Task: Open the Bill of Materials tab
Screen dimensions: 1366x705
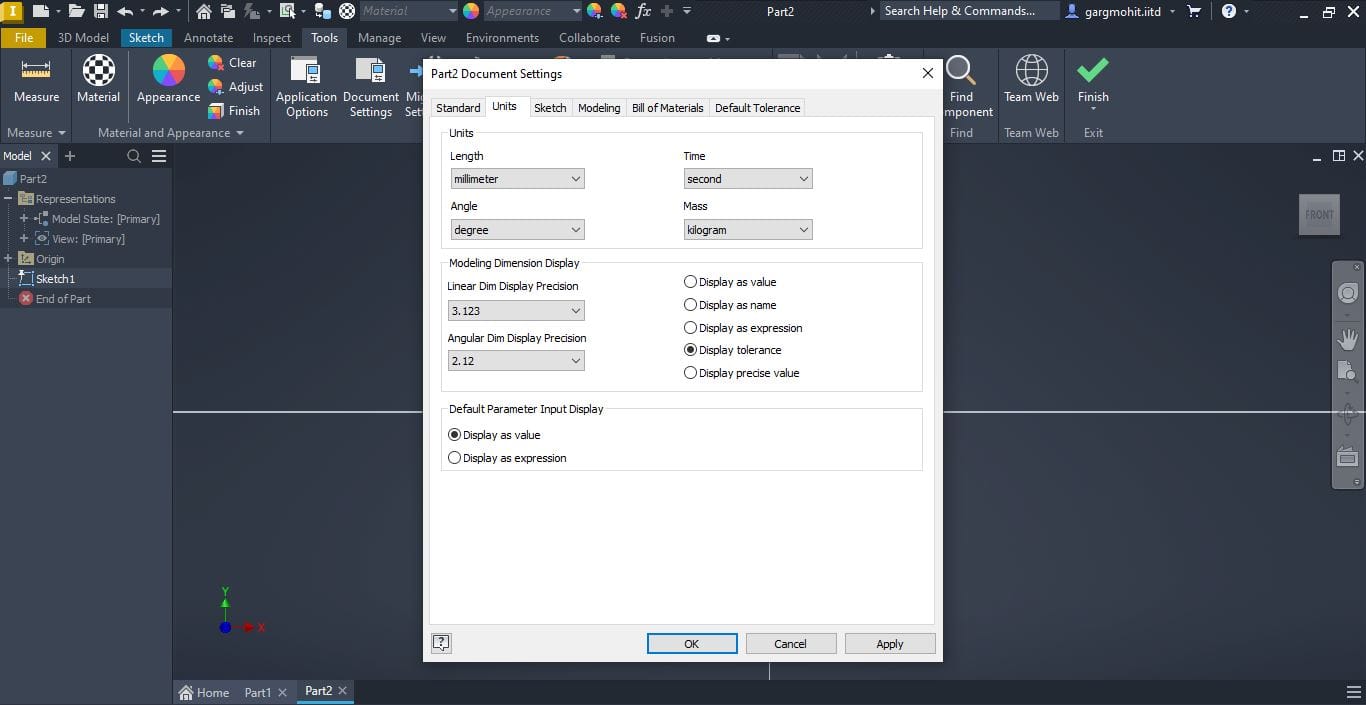Action: click(667, 108)
